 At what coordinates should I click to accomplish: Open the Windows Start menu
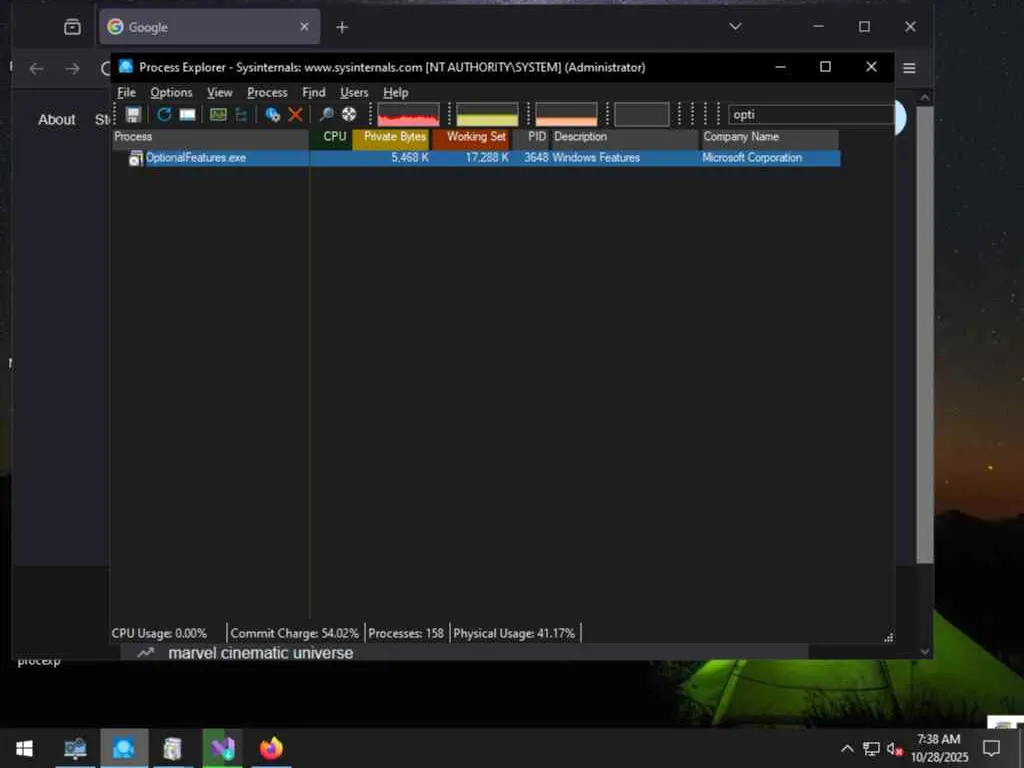coord(24,748)
